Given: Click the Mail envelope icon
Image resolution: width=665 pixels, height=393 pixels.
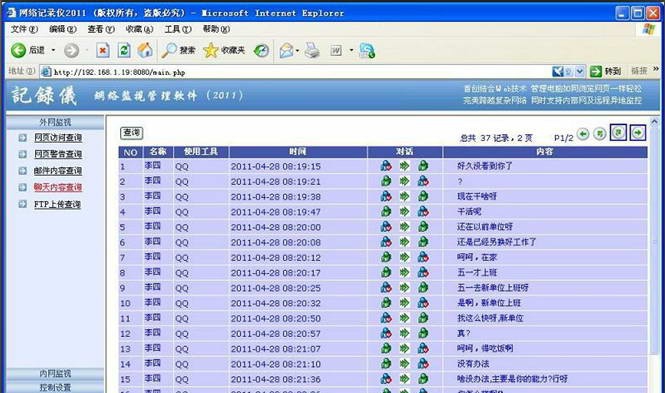Looking at the screenshot, I should (x=286, y=51).
